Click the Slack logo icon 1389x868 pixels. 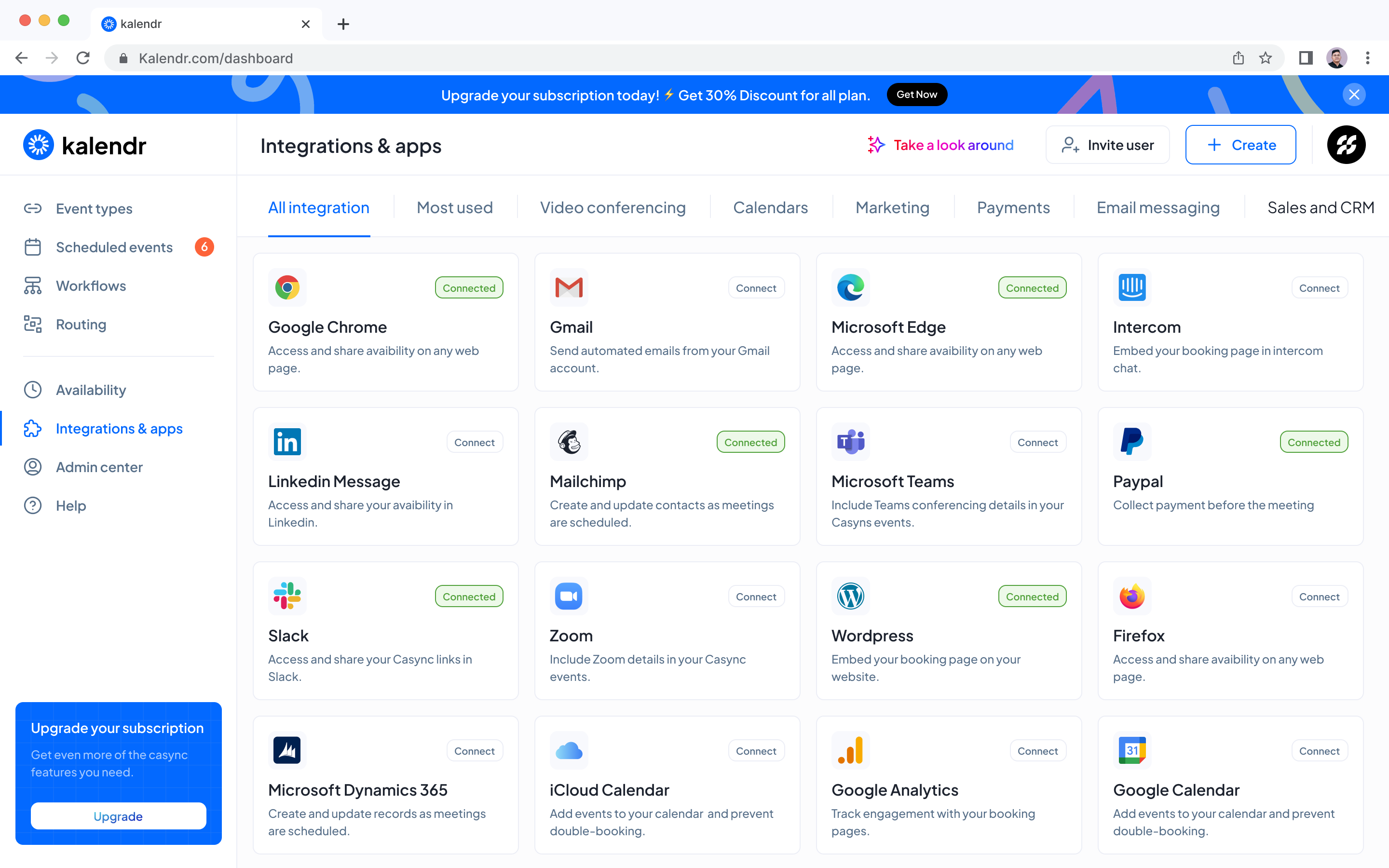point(287,596)
